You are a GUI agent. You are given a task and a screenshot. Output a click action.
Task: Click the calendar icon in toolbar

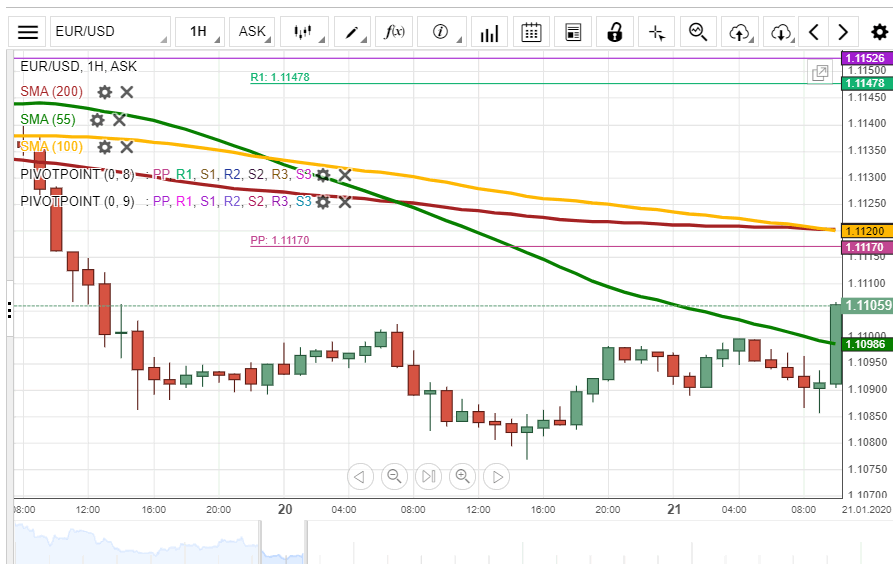[532, 32]
